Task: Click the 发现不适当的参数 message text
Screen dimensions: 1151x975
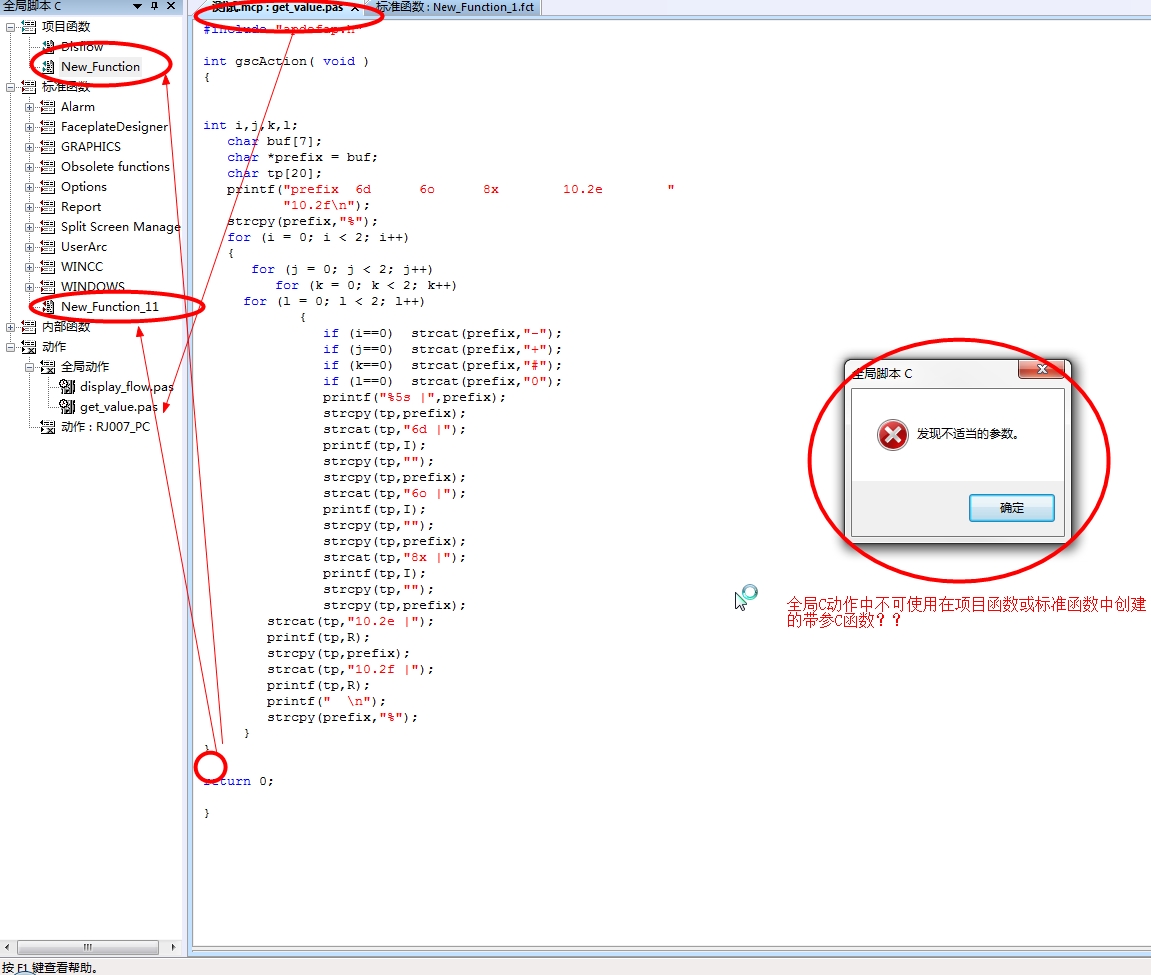Action: point(967,434)
